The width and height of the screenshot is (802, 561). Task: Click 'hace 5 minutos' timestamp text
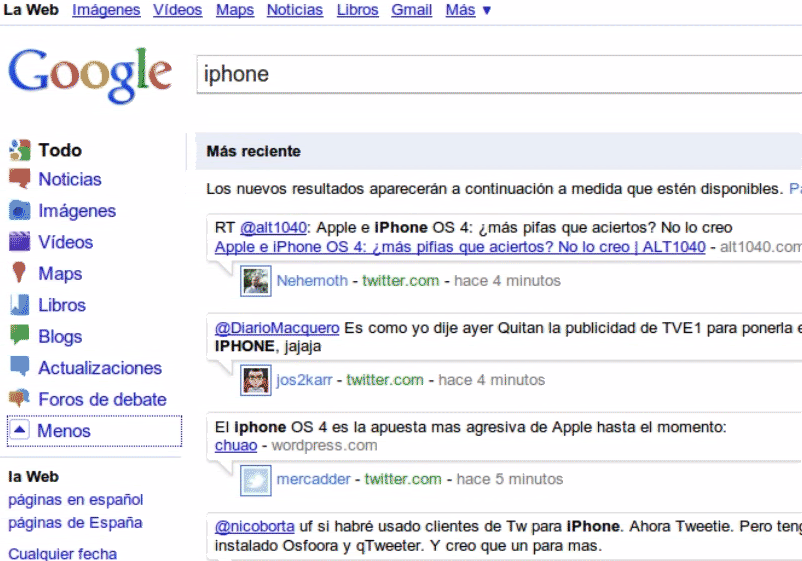509,479
